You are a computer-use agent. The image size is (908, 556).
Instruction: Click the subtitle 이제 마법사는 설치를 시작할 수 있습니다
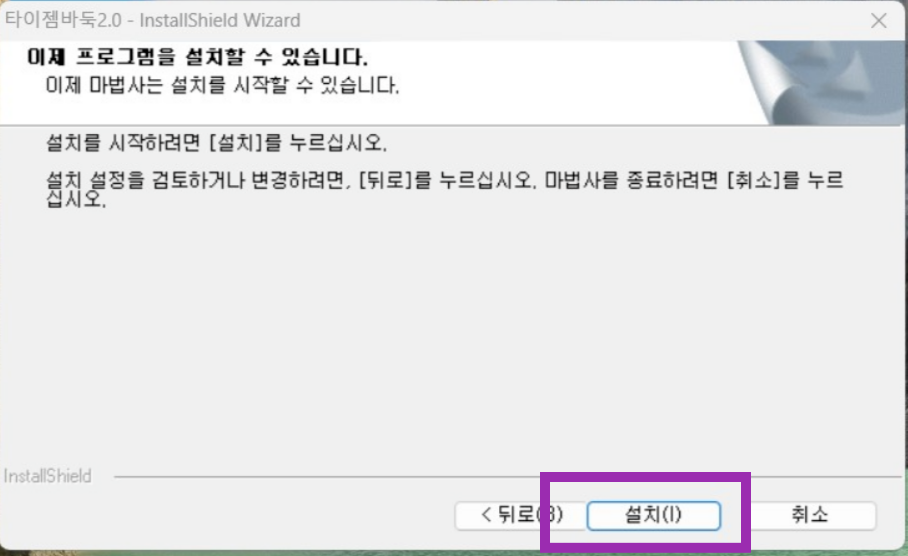coord(222,86)
